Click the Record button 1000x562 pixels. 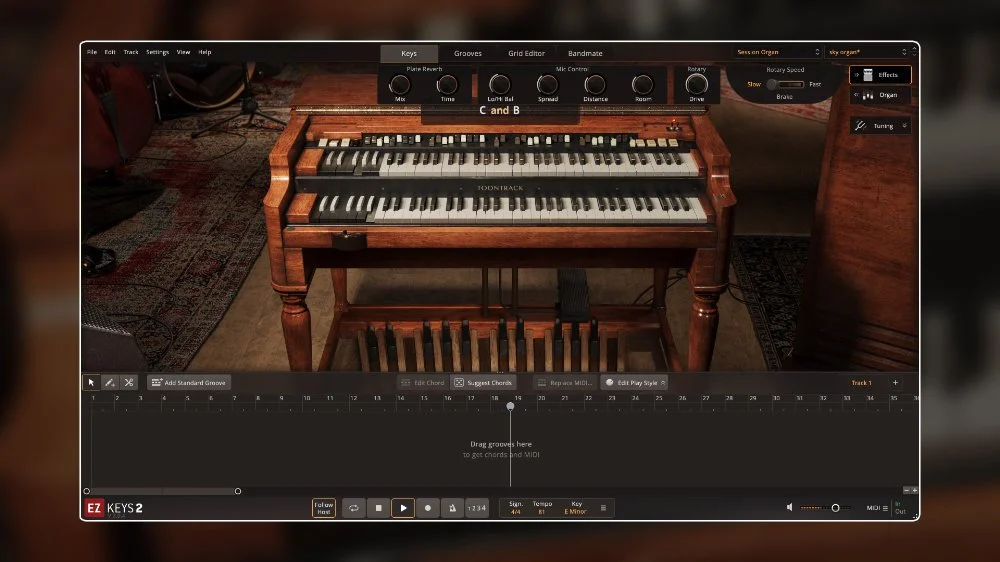point(428,508)
